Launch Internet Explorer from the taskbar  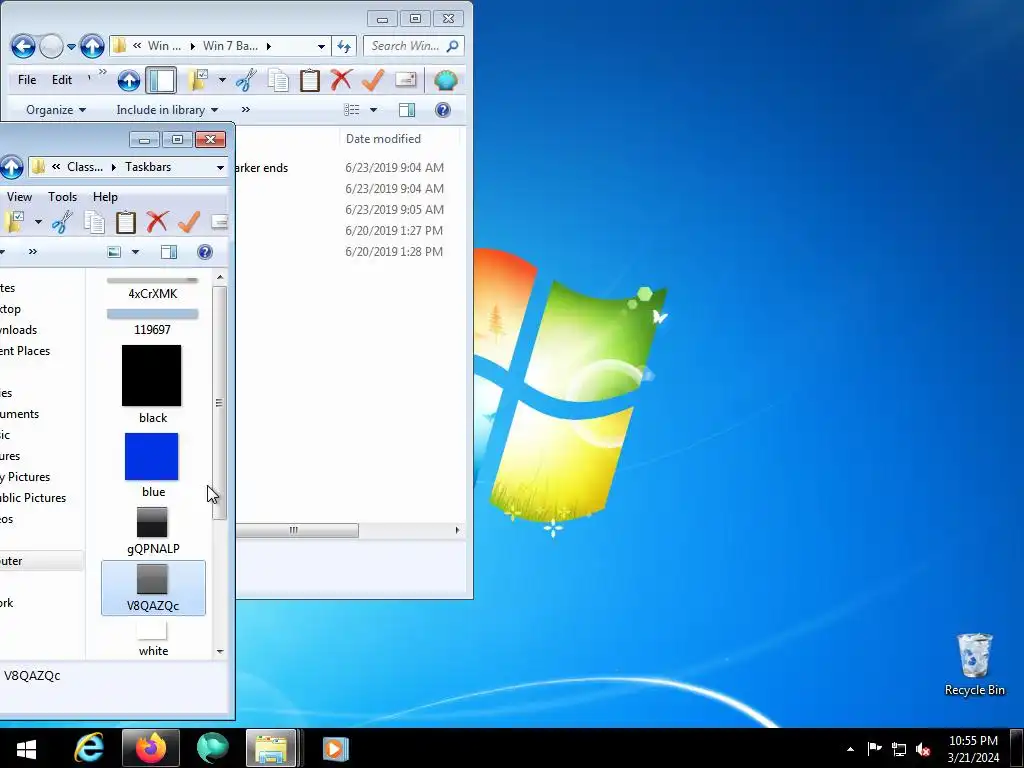pyautogui.click(x=89, y=748)
